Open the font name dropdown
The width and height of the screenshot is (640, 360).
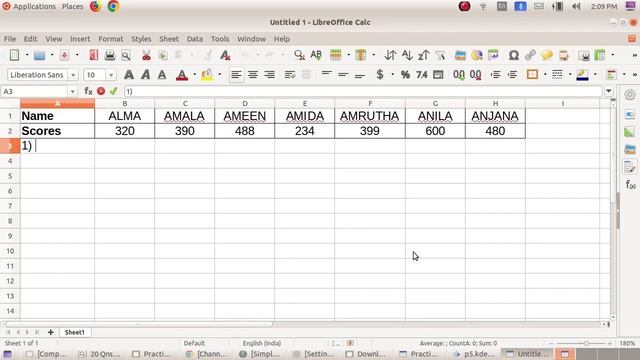pyautogui.click(x=73, y=75)
